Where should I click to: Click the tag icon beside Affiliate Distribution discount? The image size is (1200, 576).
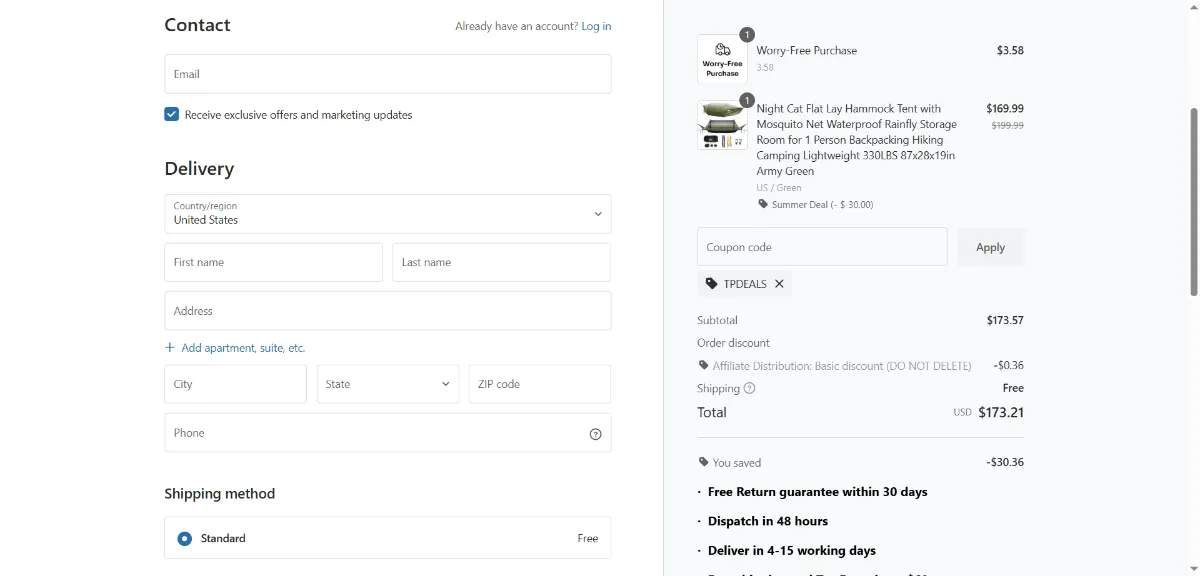pos(703,366)
